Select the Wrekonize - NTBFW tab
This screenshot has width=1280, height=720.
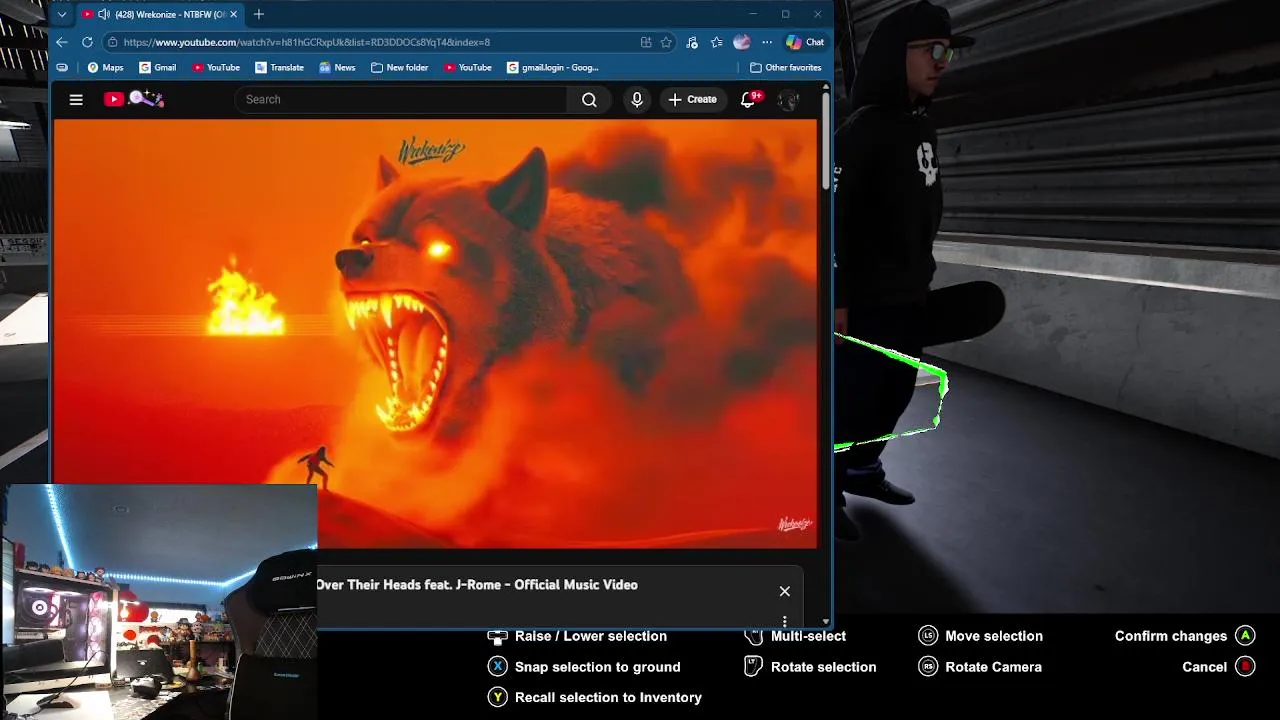tap(160, 14)
